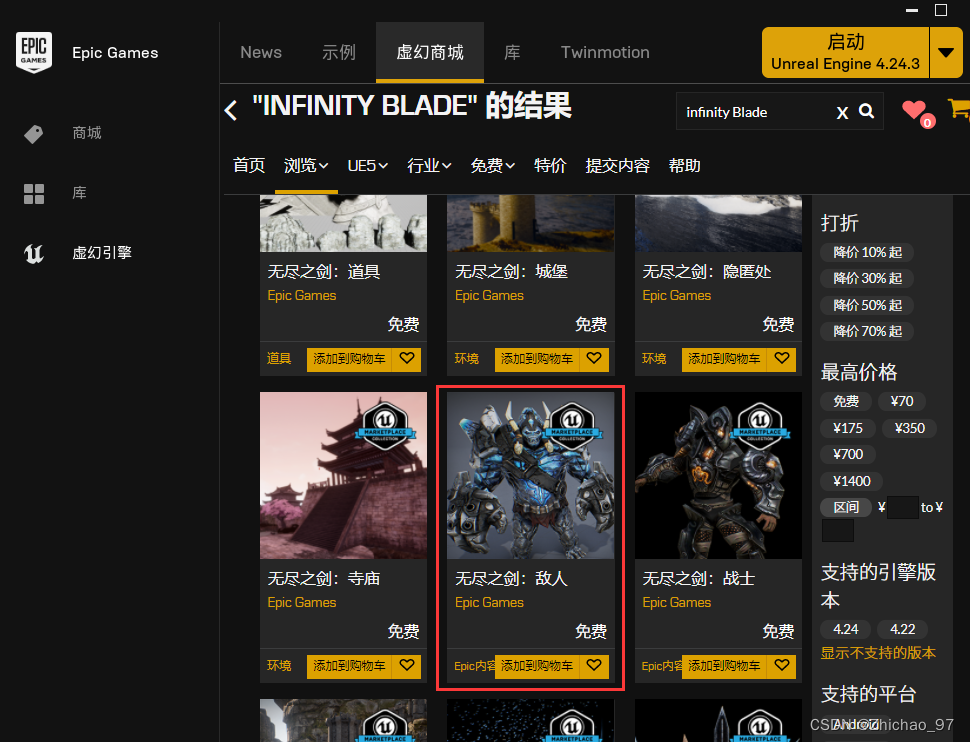
Task: Add 无尽之剑：隐匿处 to cart
Action: [x=724, y=359]
